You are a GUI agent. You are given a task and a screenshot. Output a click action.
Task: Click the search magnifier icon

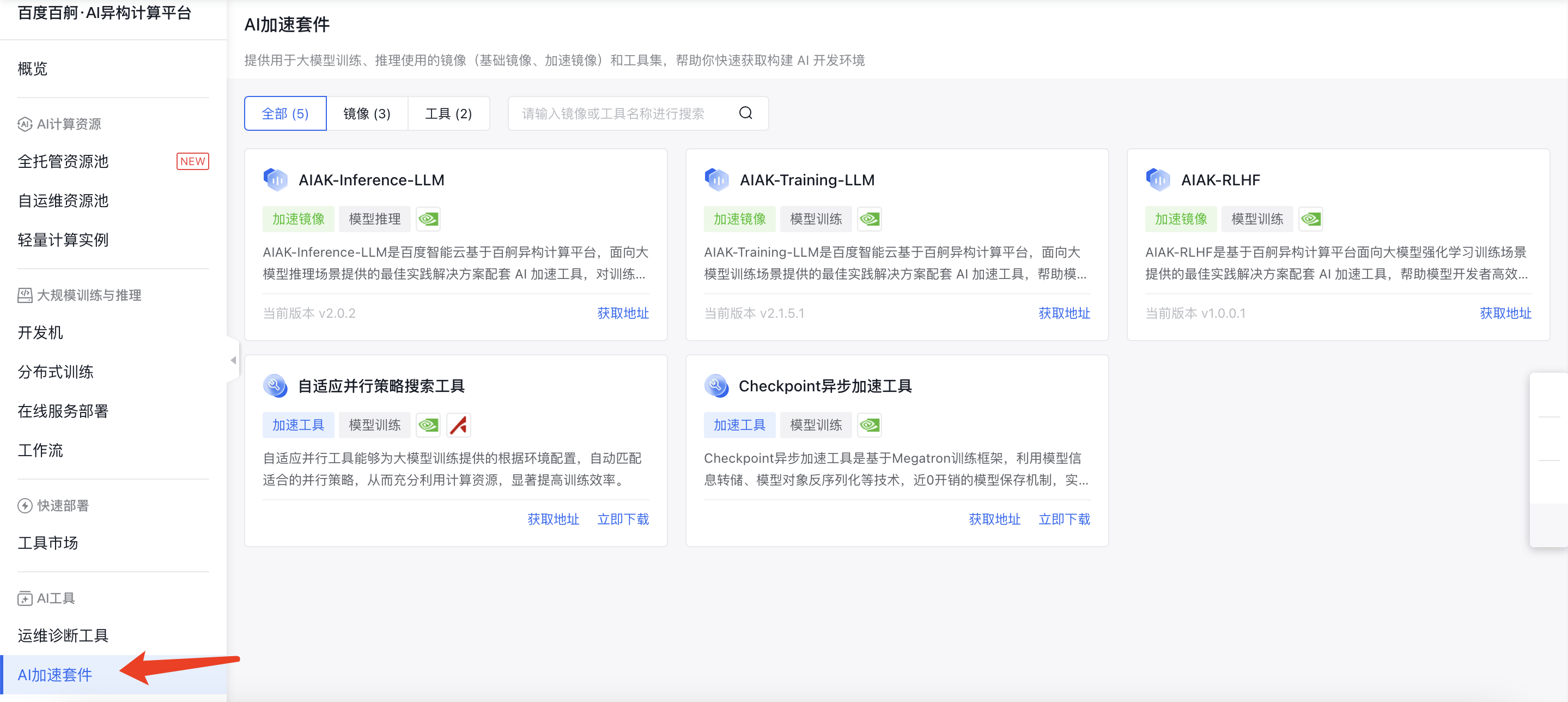[x=745, y=113]
